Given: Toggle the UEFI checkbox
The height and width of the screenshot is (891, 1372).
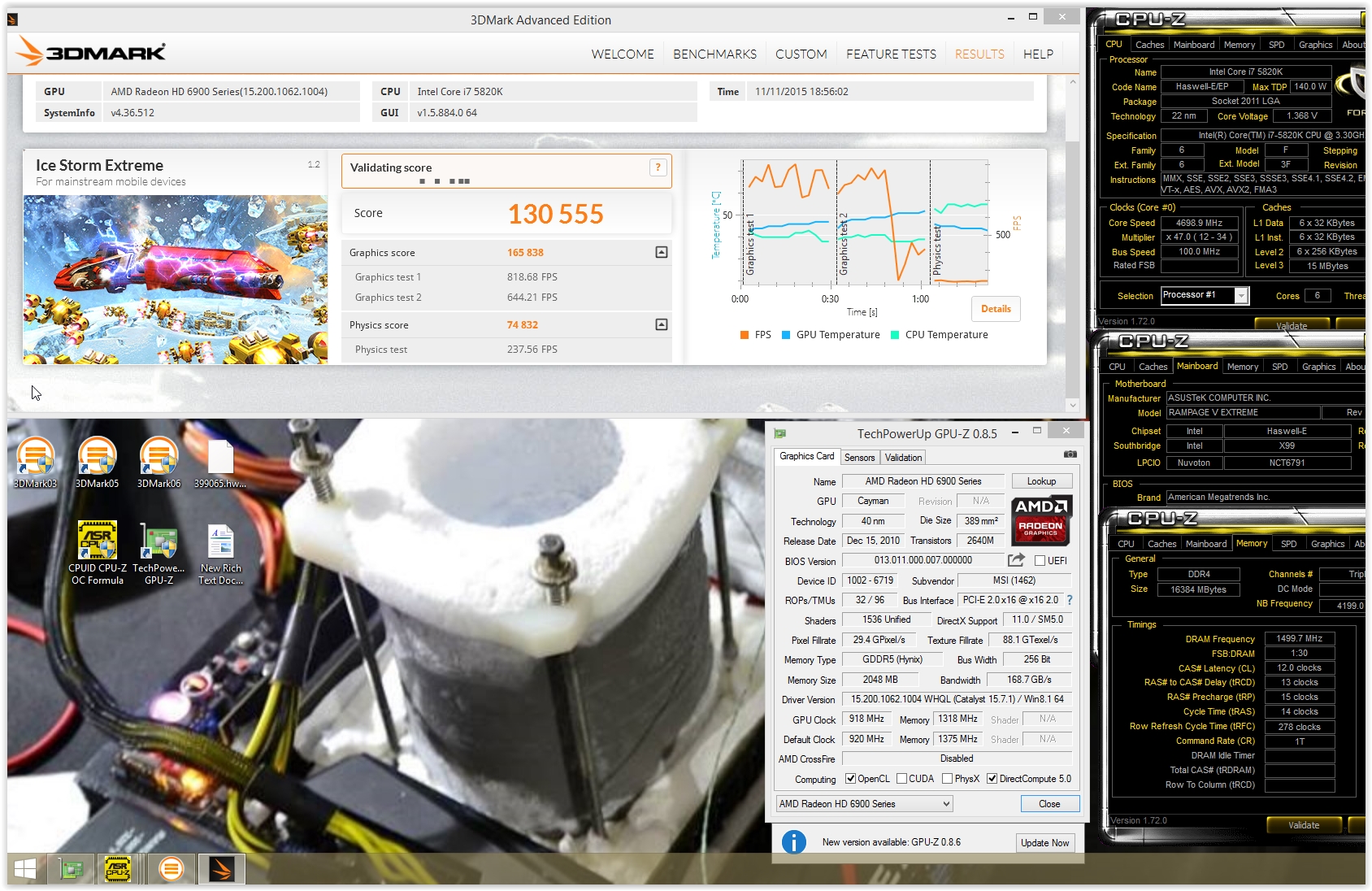Looking at the screenshot, I should pyautogui.click(x=1040, y=561).
